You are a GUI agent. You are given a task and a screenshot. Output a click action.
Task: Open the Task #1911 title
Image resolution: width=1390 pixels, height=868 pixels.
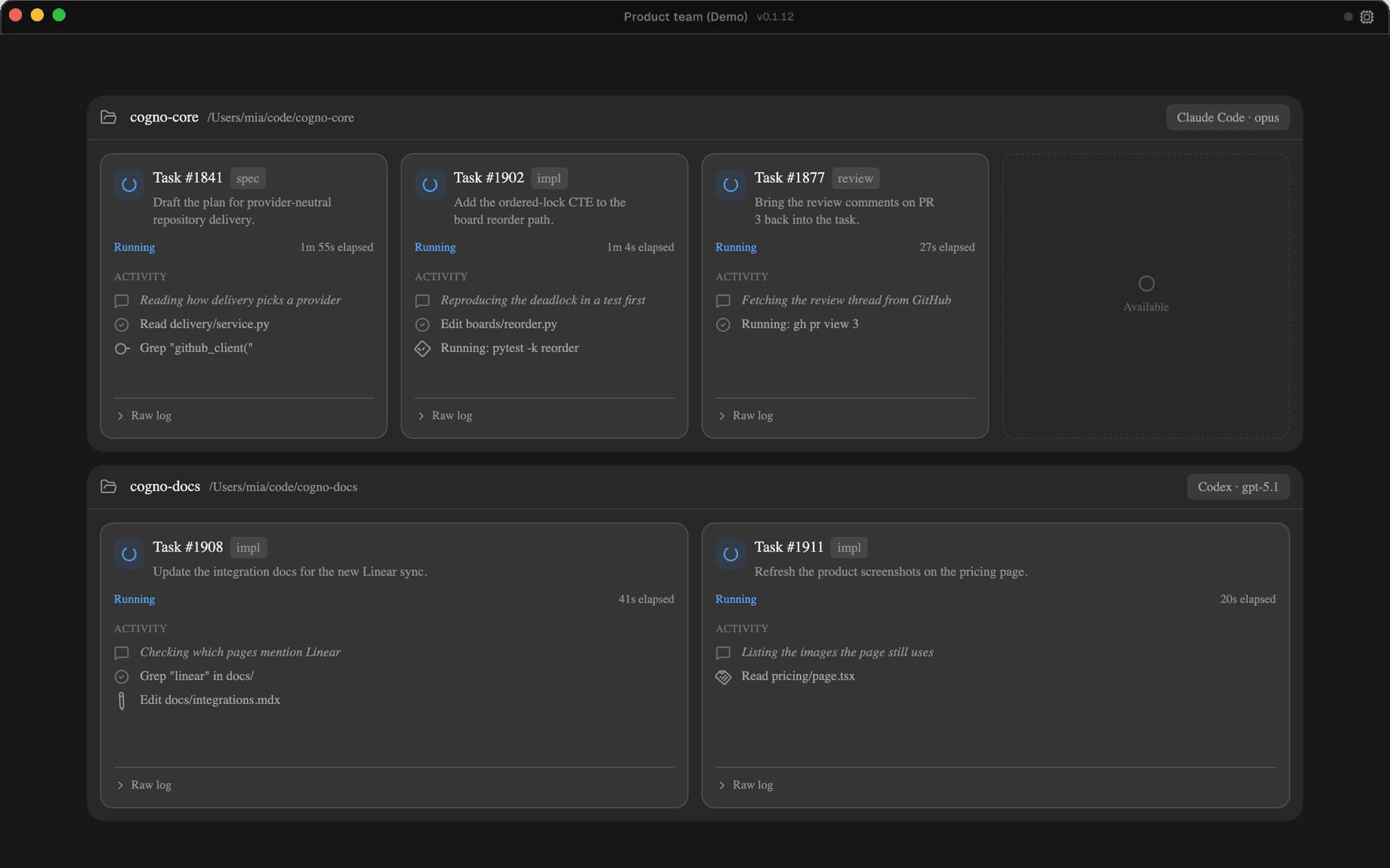789,547
